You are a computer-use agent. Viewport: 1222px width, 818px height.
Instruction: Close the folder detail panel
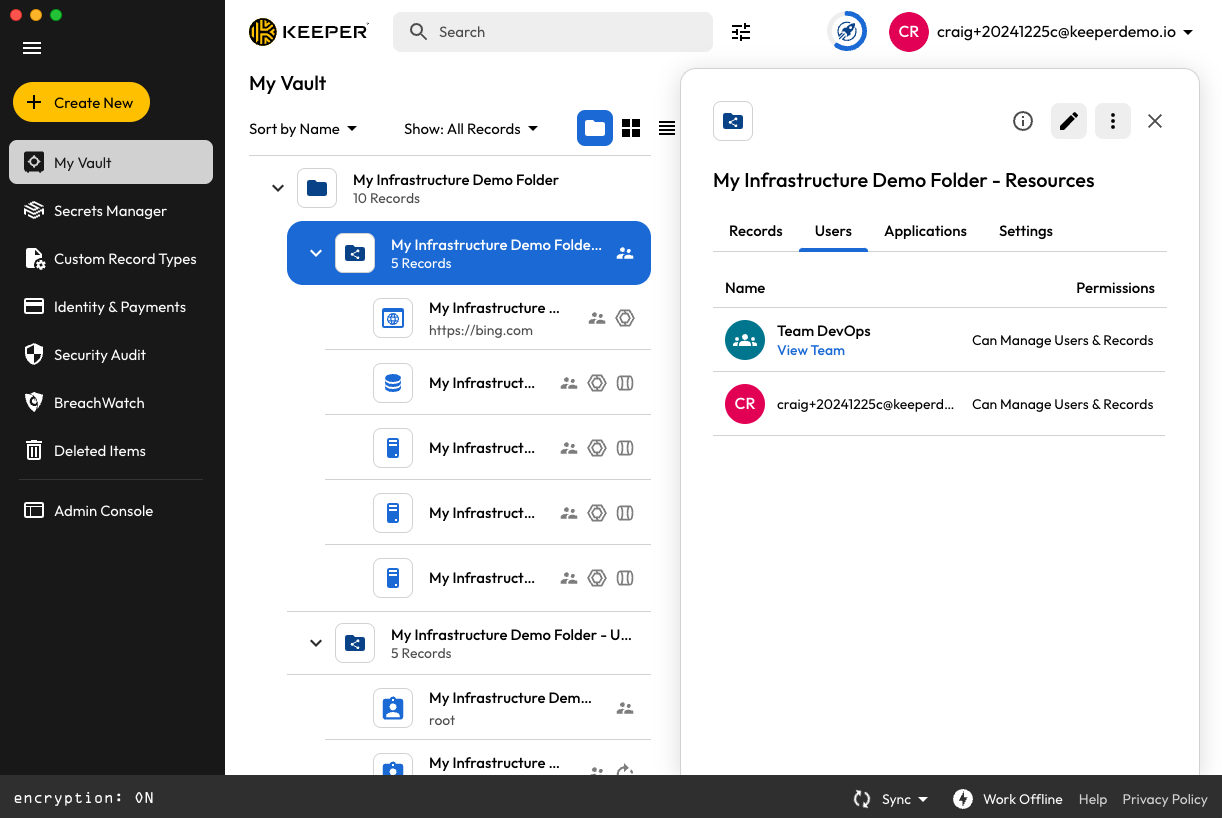[1155, 121]
